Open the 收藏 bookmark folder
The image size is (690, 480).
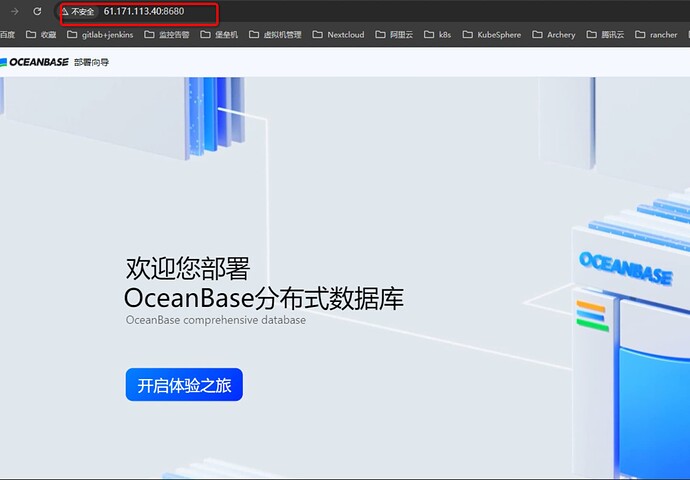(x=41, y=35)
